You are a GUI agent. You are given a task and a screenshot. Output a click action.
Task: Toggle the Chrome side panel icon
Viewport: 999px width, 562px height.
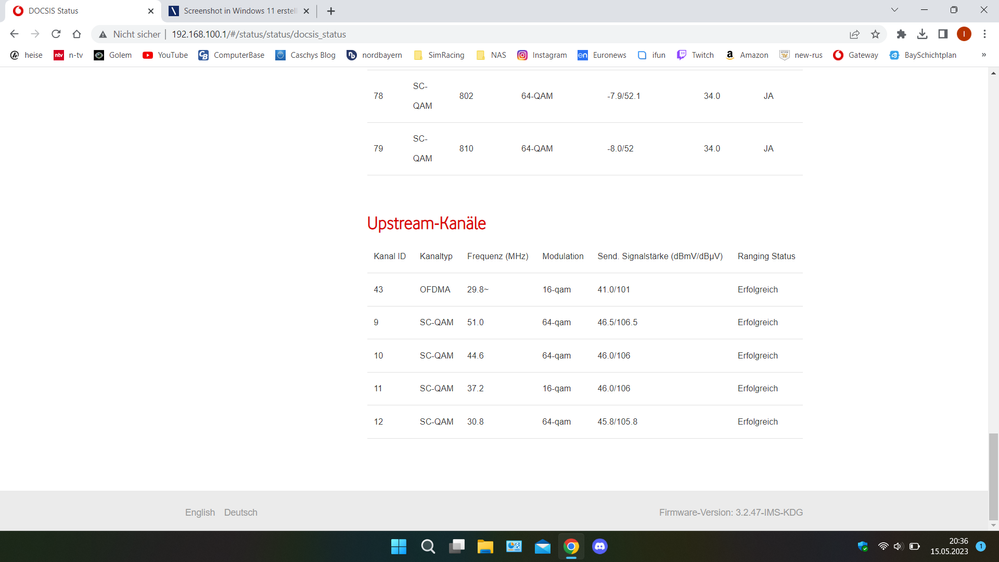(x=943, y=34)
